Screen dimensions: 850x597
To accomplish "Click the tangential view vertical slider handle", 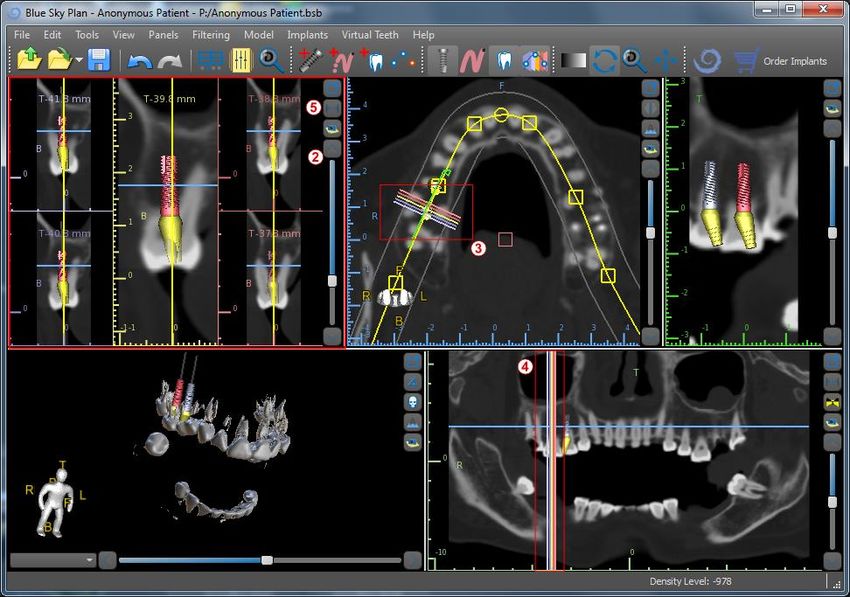I will tap(832, 233).
